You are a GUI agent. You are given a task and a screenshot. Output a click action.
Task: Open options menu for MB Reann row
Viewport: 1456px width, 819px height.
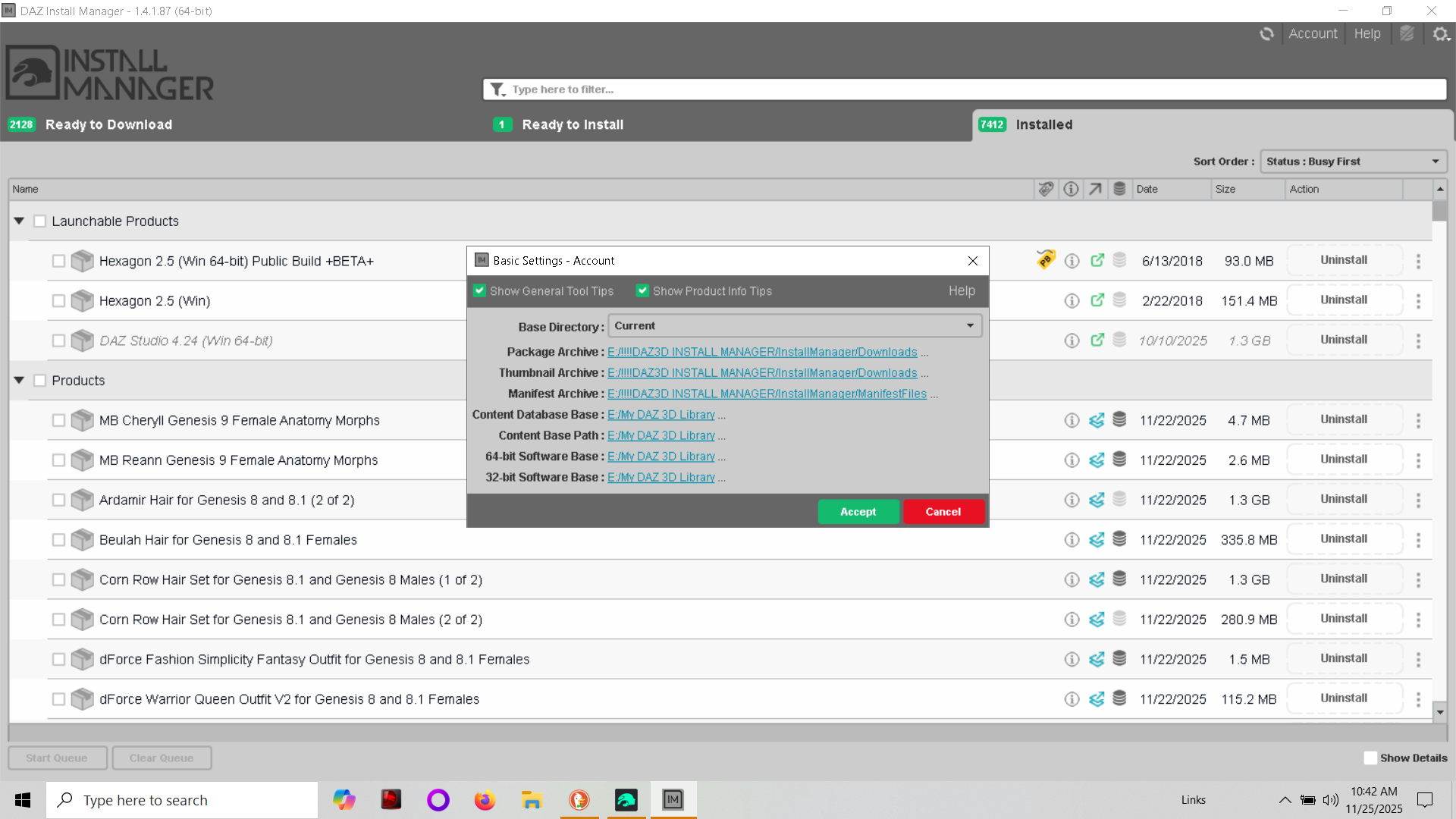tap(1418, 460)
